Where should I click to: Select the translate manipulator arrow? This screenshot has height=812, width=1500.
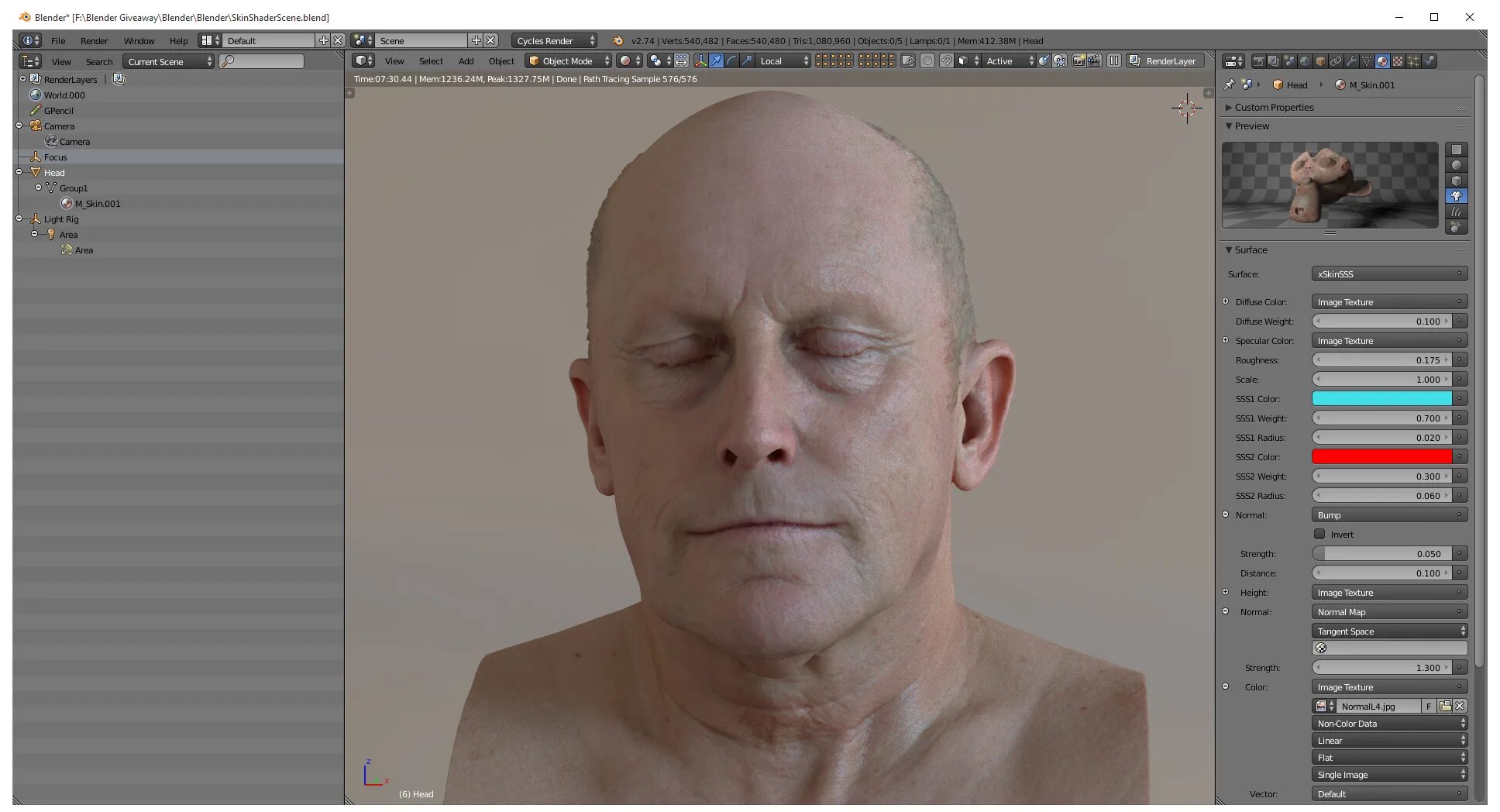click(x=716, y=61)
